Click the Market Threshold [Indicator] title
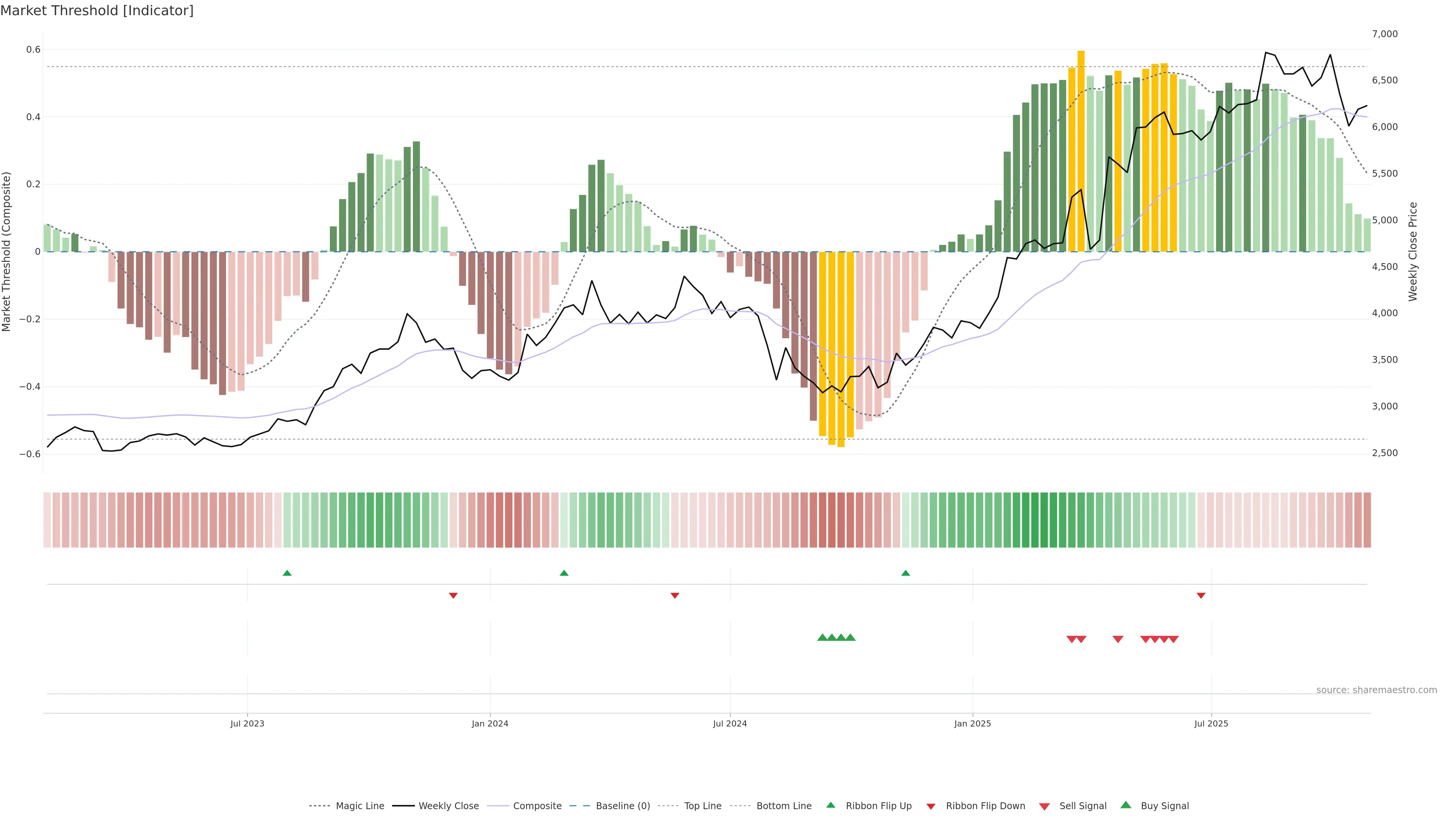The width and height of the screenshot is (1456, 819). coord(97,11)
